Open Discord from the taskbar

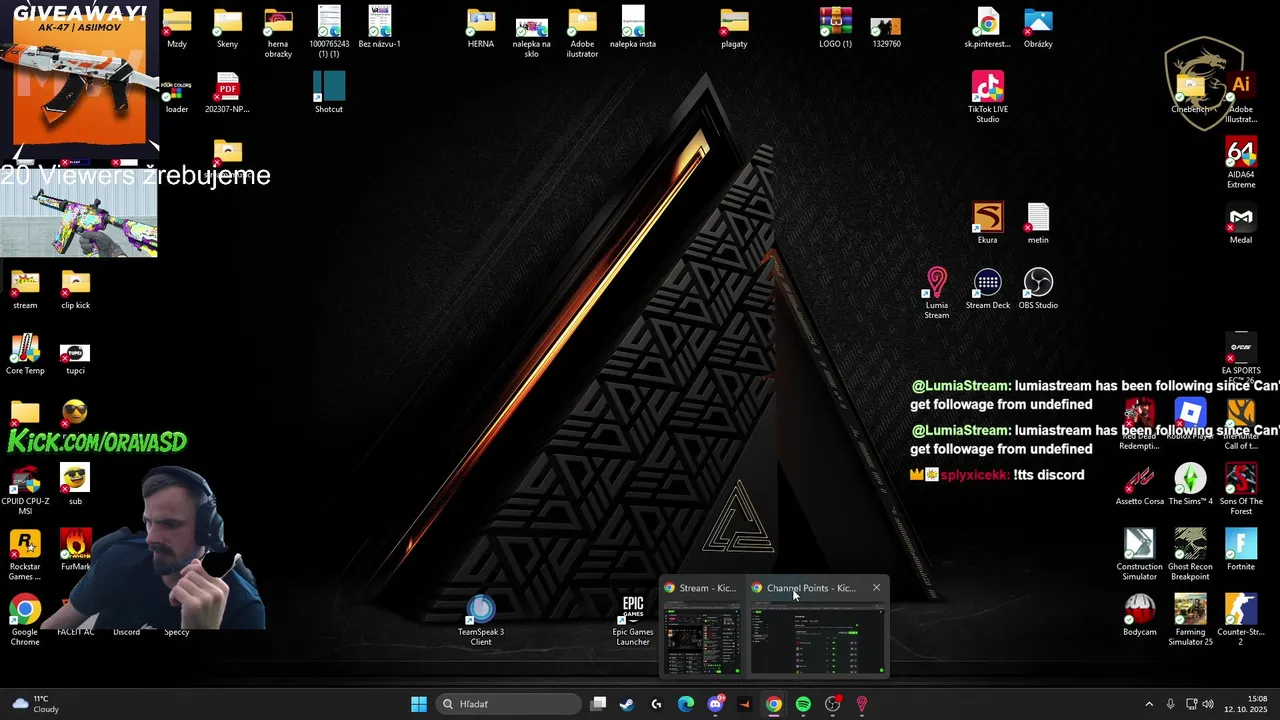(x=715, y=704)
